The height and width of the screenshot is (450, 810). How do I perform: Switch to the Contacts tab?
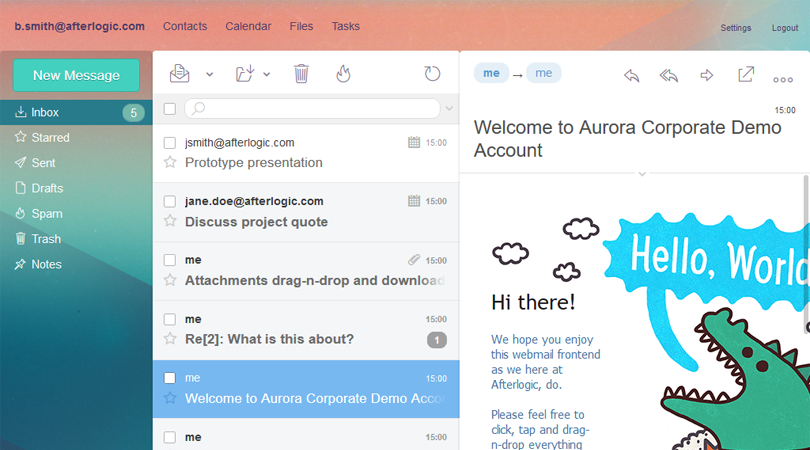pos(185,26)
